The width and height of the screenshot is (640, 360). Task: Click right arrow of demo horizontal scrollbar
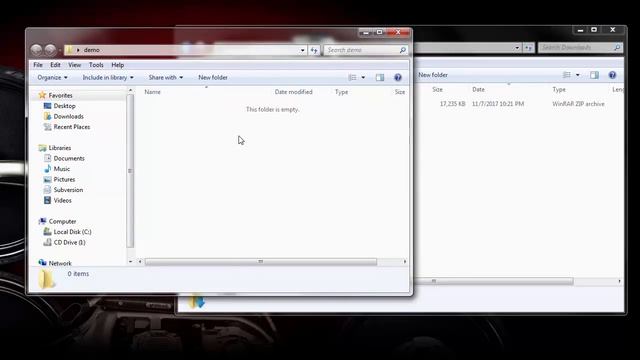(404, 262)
